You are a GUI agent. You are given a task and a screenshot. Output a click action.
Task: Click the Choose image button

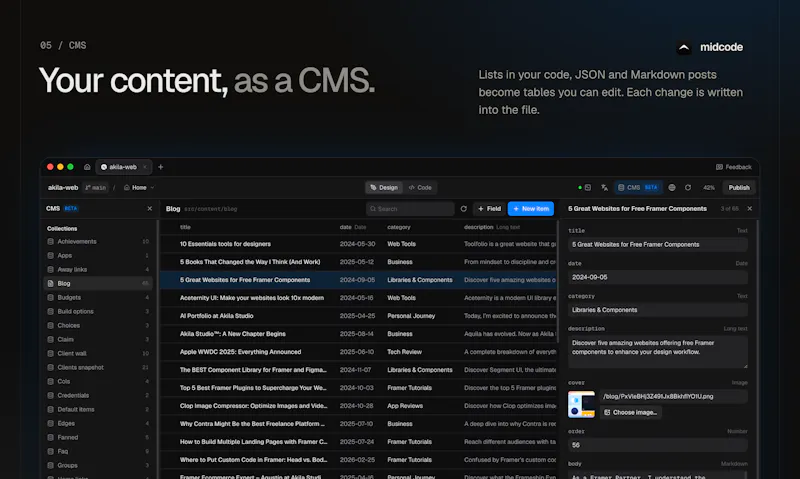[631, 413]
